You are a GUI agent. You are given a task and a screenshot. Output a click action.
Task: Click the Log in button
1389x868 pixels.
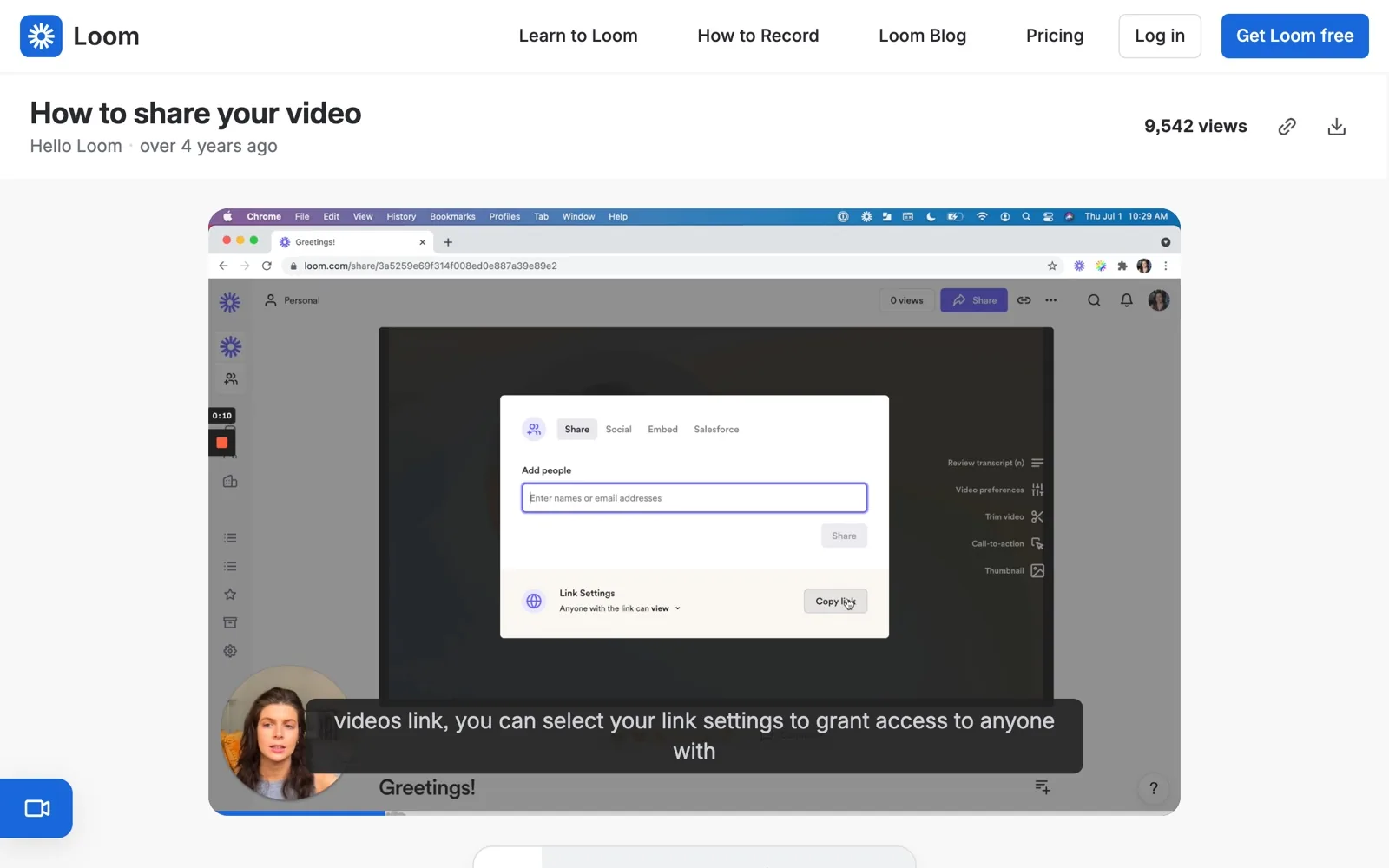click(x=1160, y=36)
